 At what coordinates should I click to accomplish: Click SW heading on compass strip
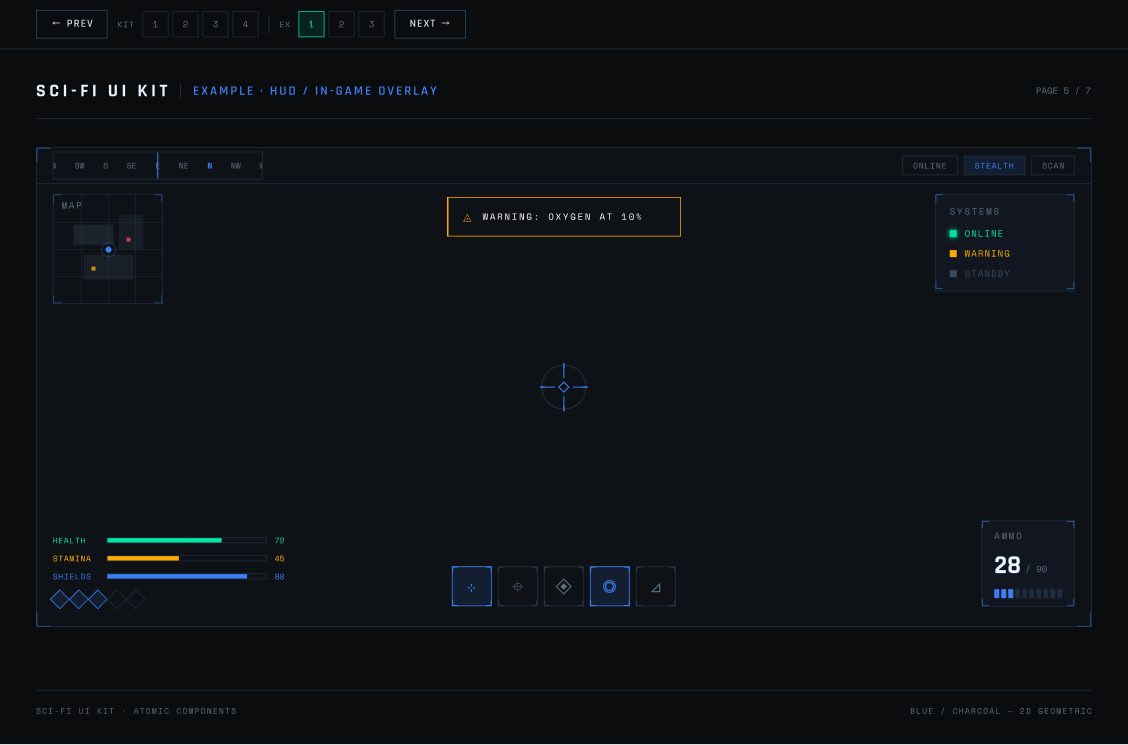click(x=80, y=166)
